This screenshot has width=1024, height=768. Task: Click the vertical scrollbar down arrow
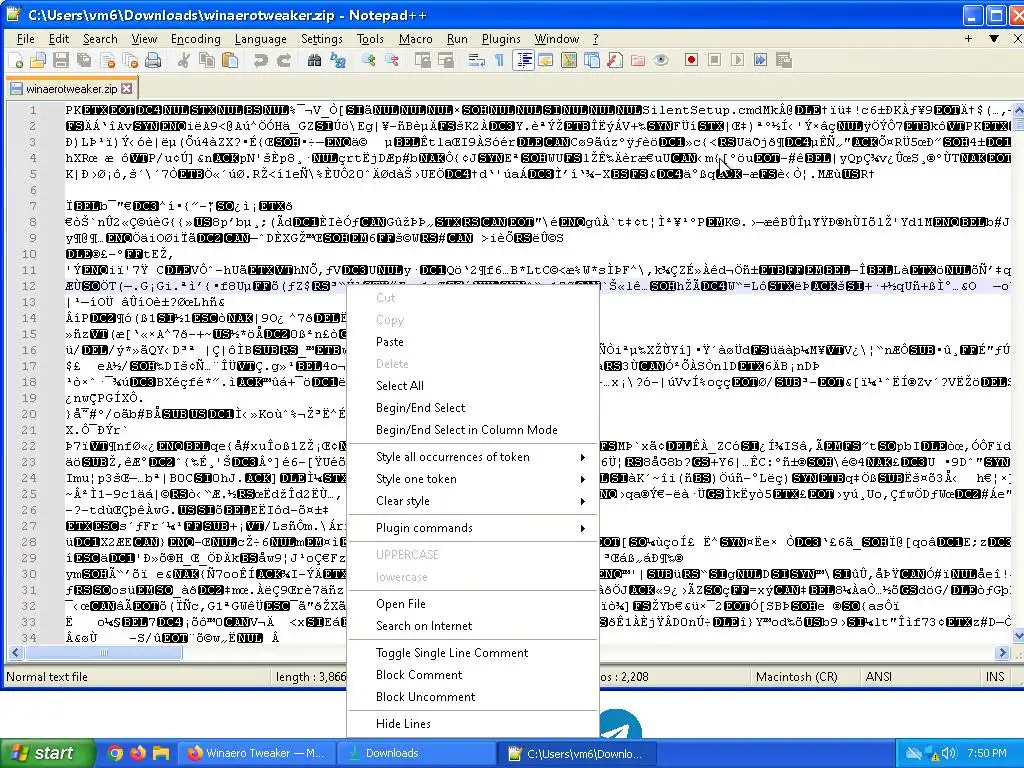click(1017, 635)
